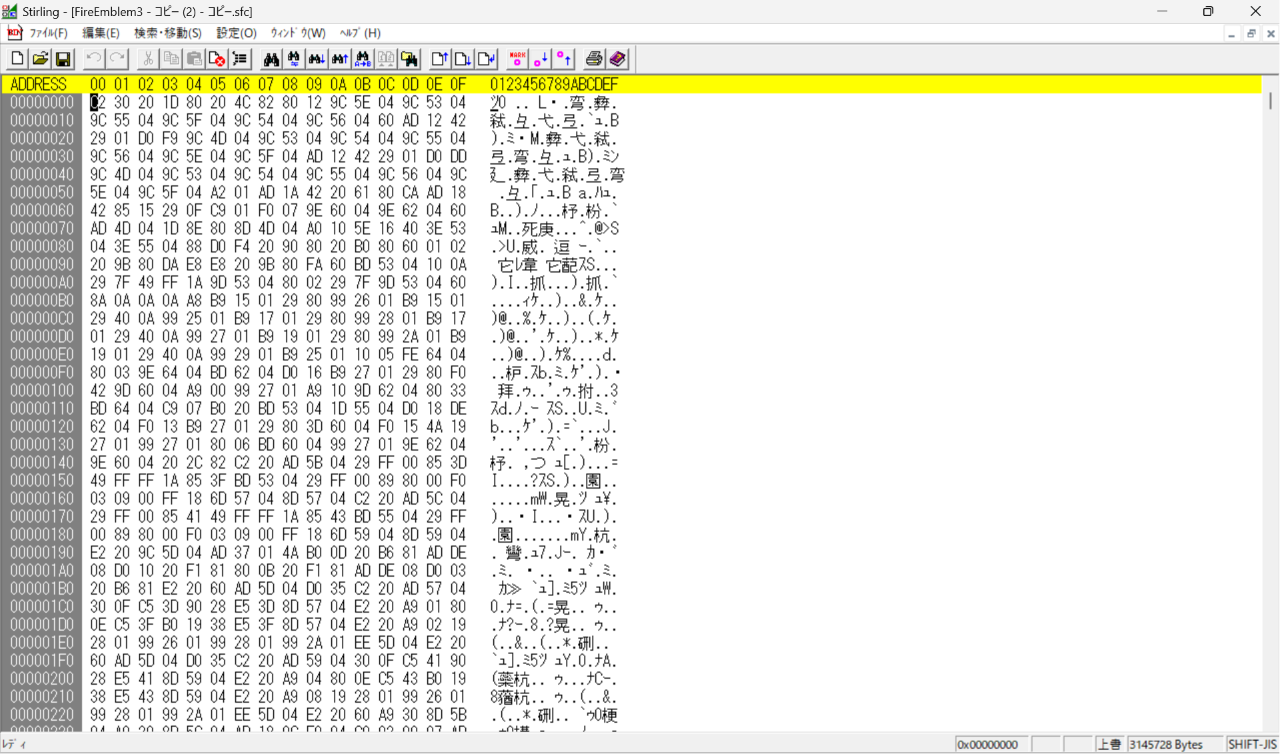Click Find Next binoculars with down arrow
The width and height of the screenshot is (1280, 755).
317,59
